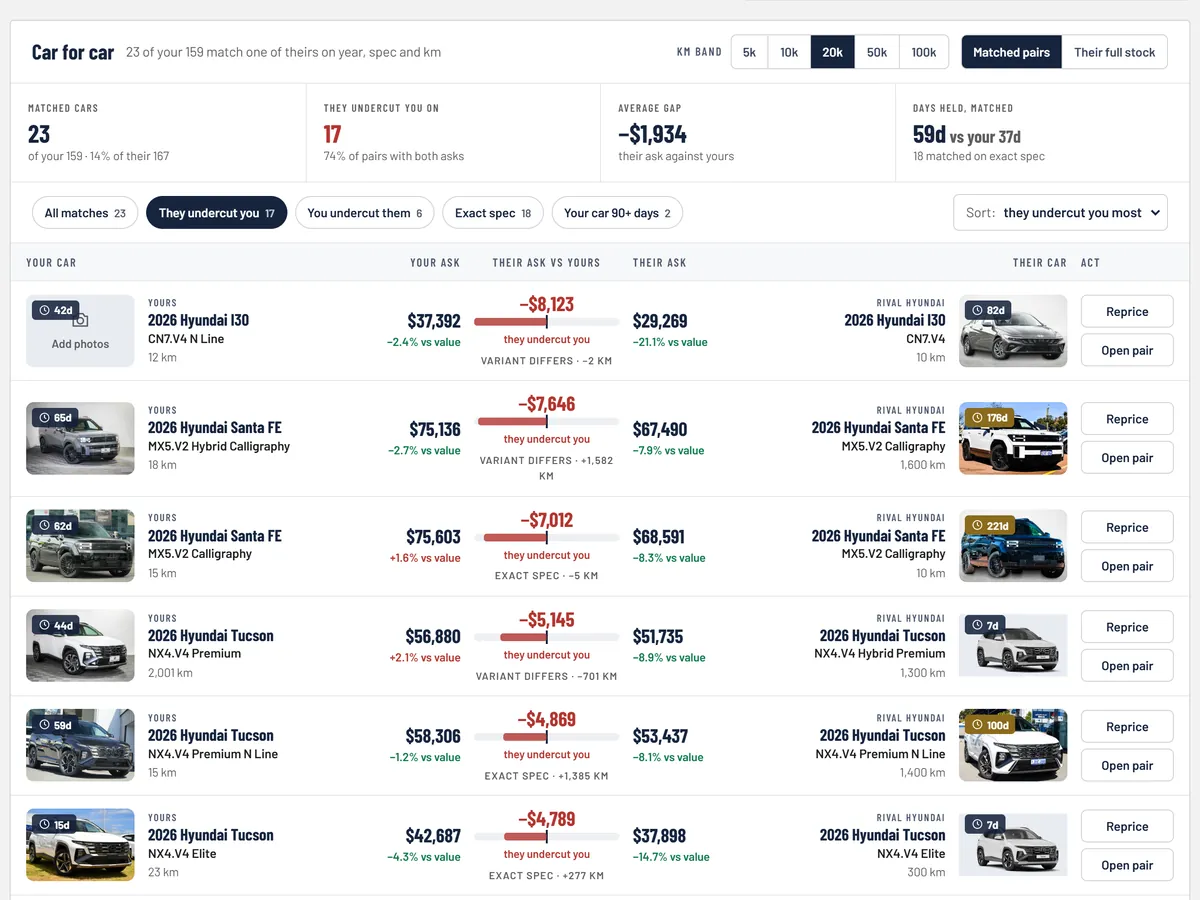Click the 82d clock badge on rival I30
The image size is (1200, 900).
coord(987,310)
